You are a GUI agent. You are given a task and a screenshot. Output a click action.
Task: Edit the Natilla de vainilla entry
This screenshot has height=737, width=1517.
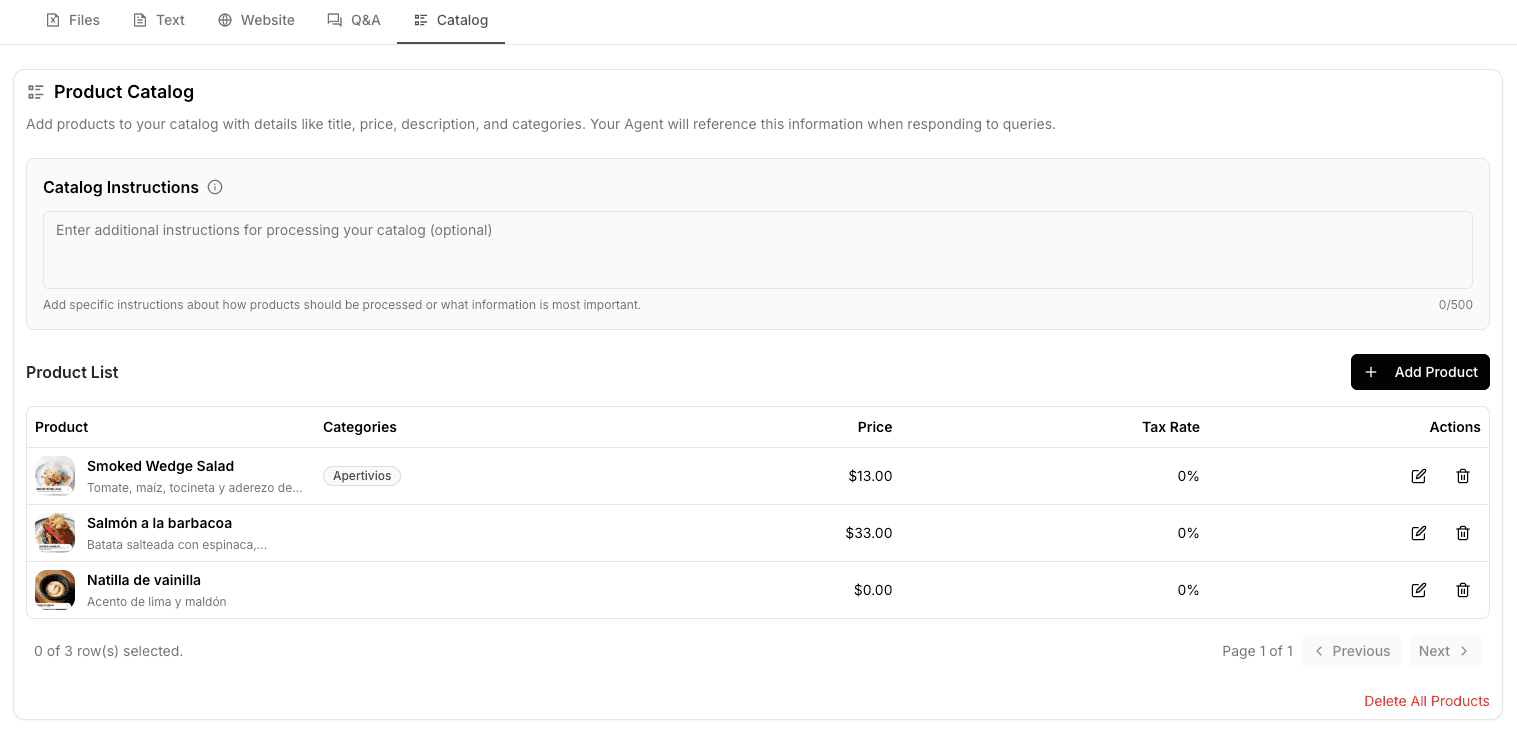tap(1418, 590)
